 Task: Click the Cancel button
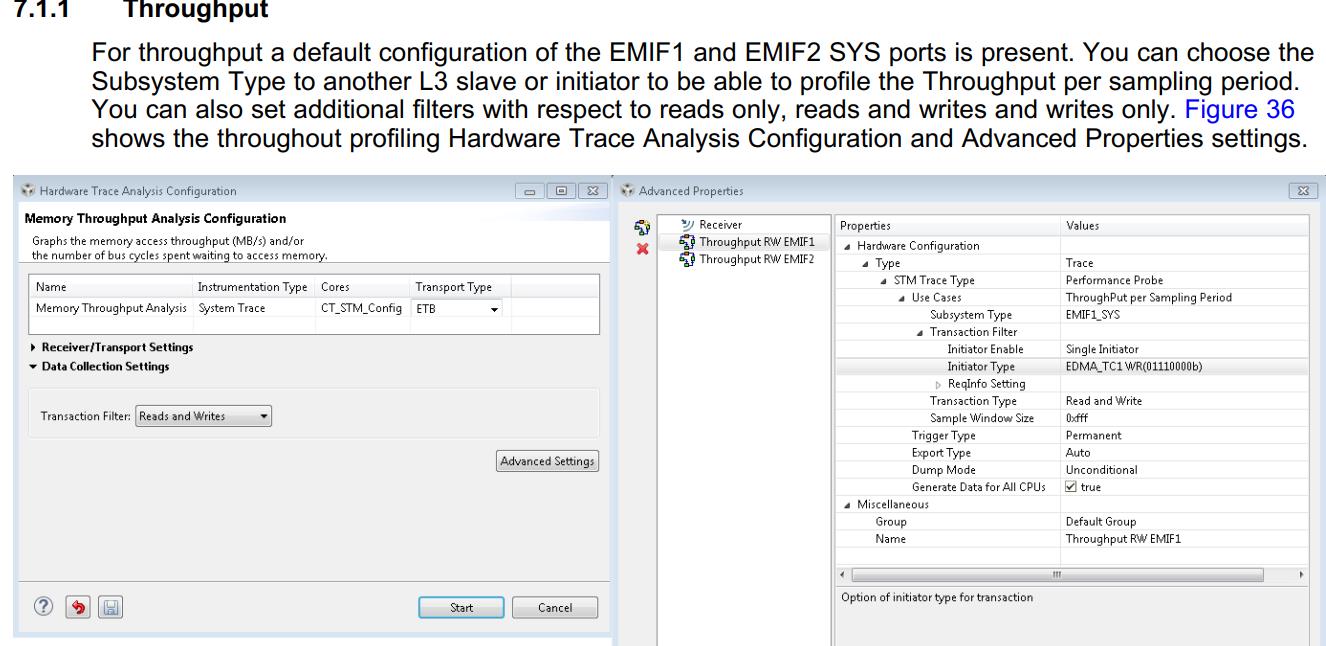tap(554, 607)
